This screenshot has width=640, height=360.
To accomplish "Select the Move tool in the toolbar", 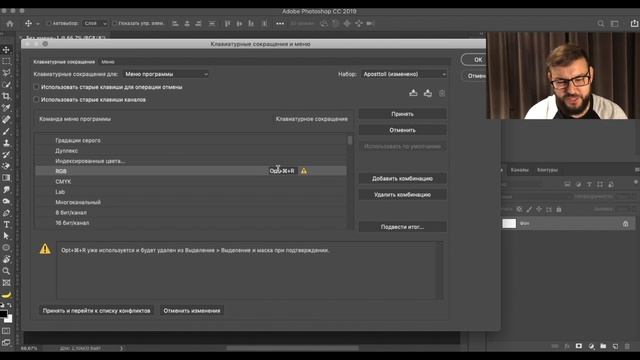I will (x=6, y=50).
